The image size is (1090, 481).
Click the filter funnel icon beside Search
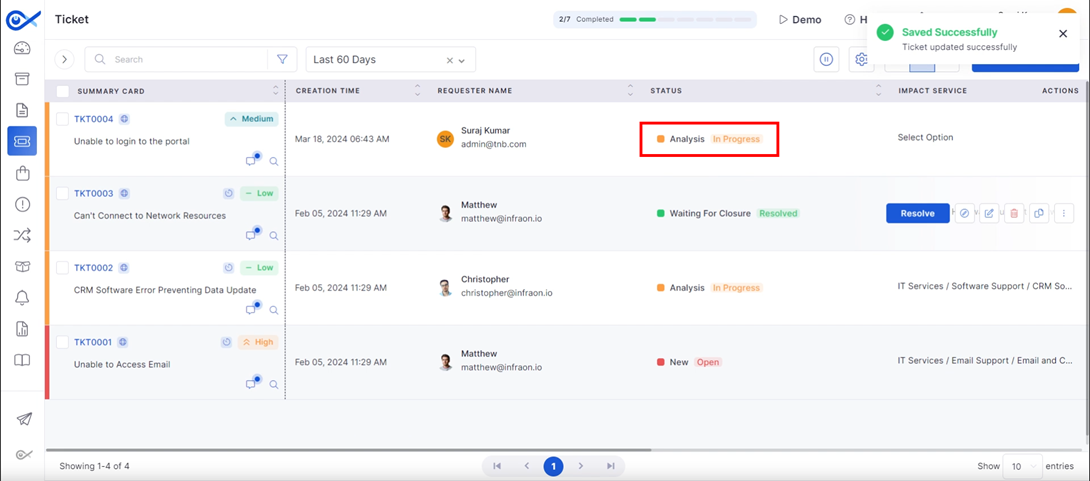282,59
